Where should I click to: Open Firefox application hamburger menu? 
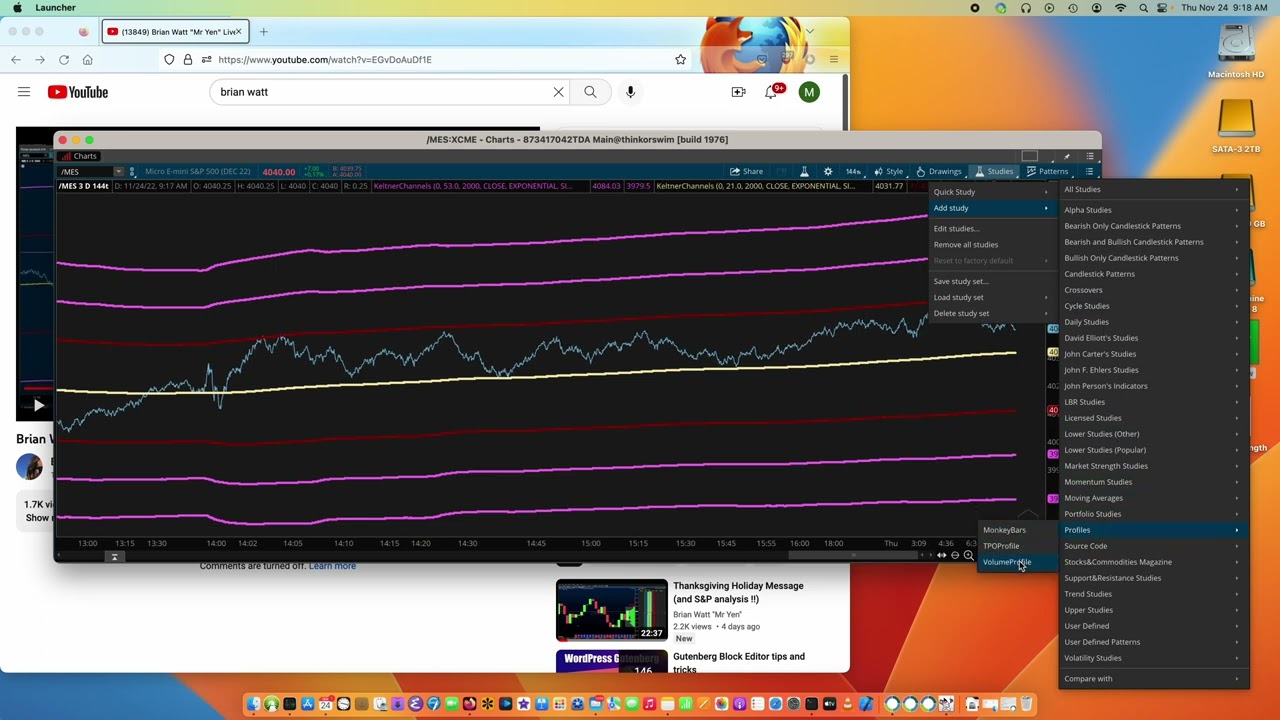coord(833,60)
